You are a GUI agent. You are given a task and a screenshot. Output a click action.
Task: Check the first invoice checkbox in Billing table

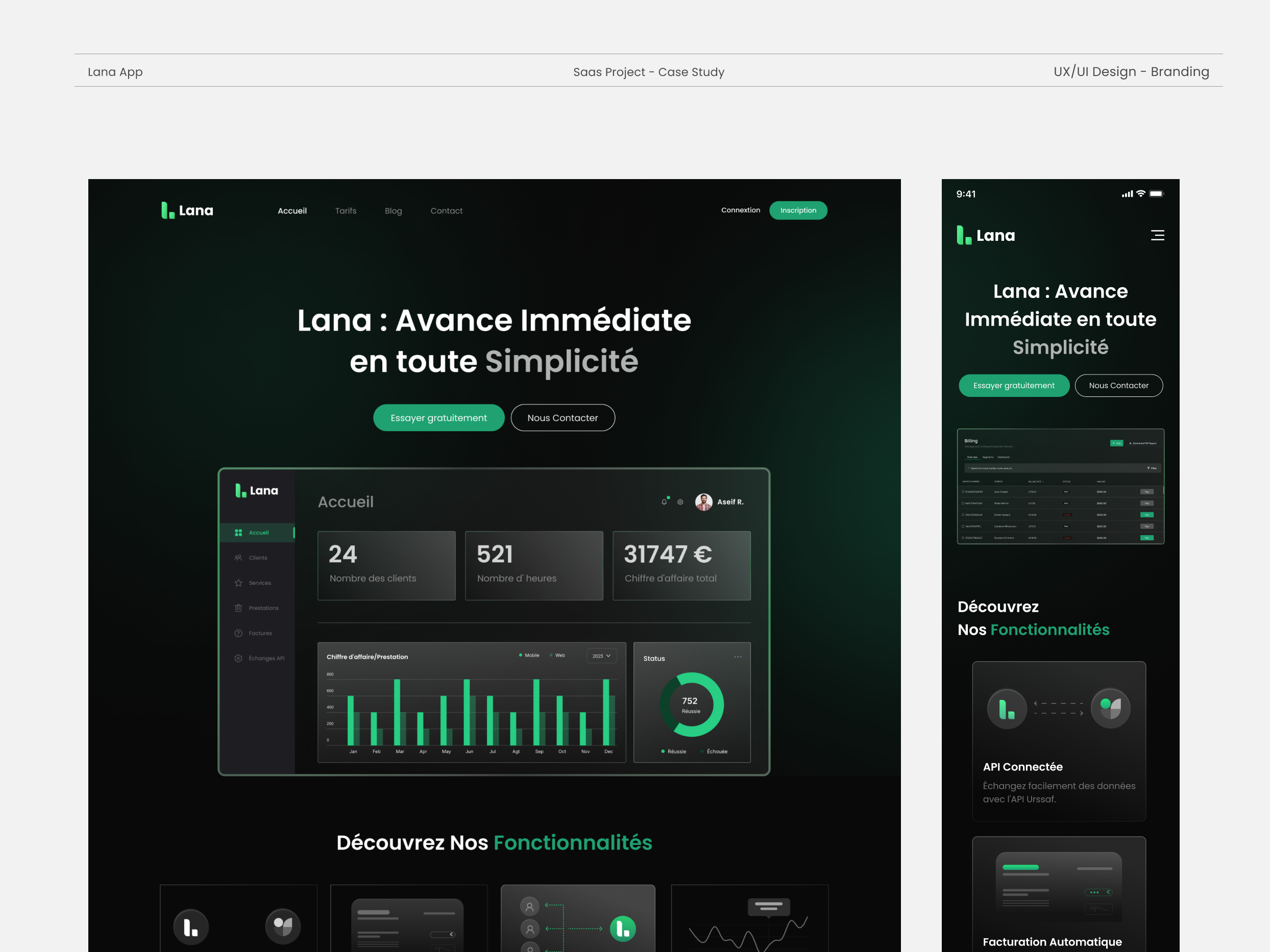coord(963,492)
